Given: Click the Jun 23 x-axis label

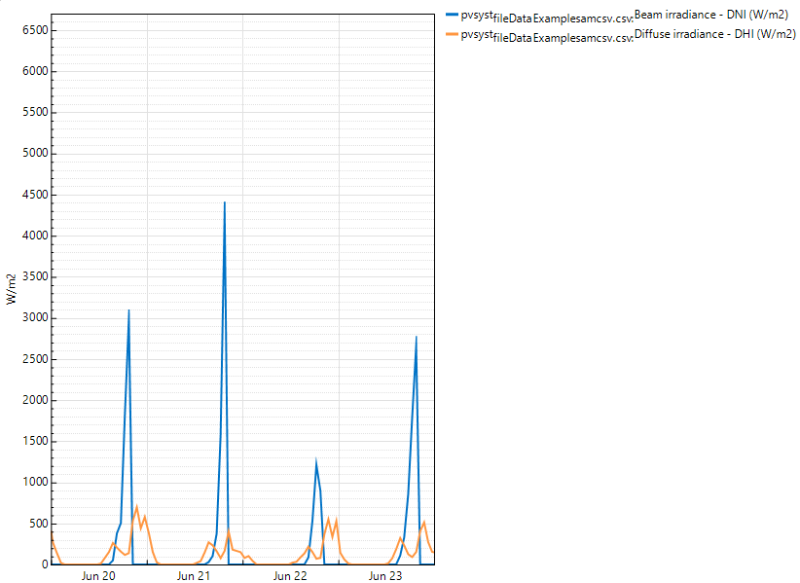Looking at the screenshot, I should [x=387, y=576].
